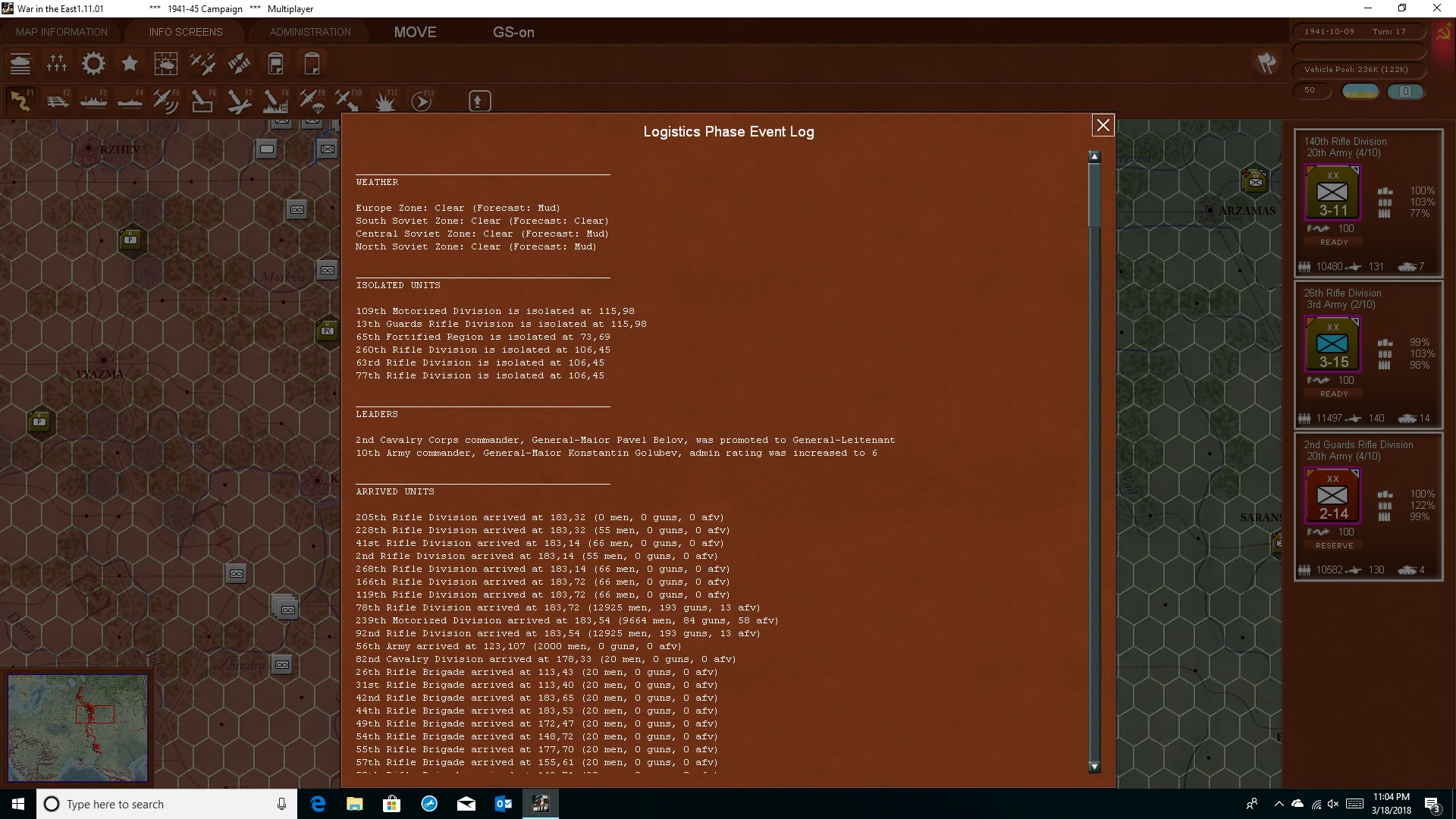The image size is (1456, 819).
Task: Toggle READY status of 26th Rifle Division
Action: 1334,394
